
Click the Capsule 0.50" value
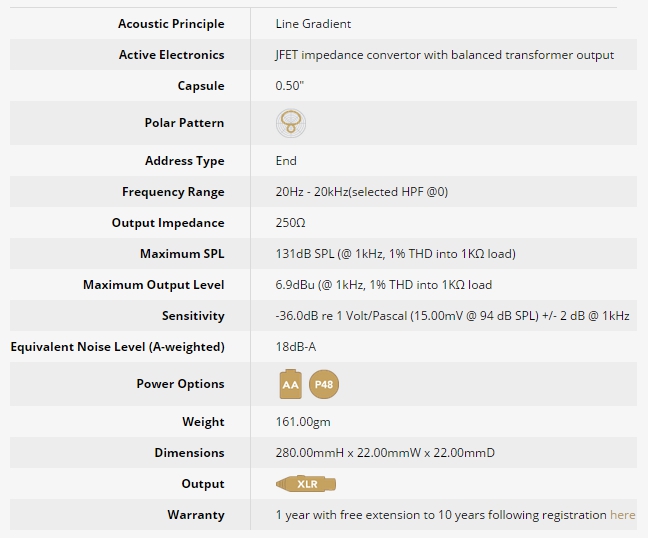290,86
